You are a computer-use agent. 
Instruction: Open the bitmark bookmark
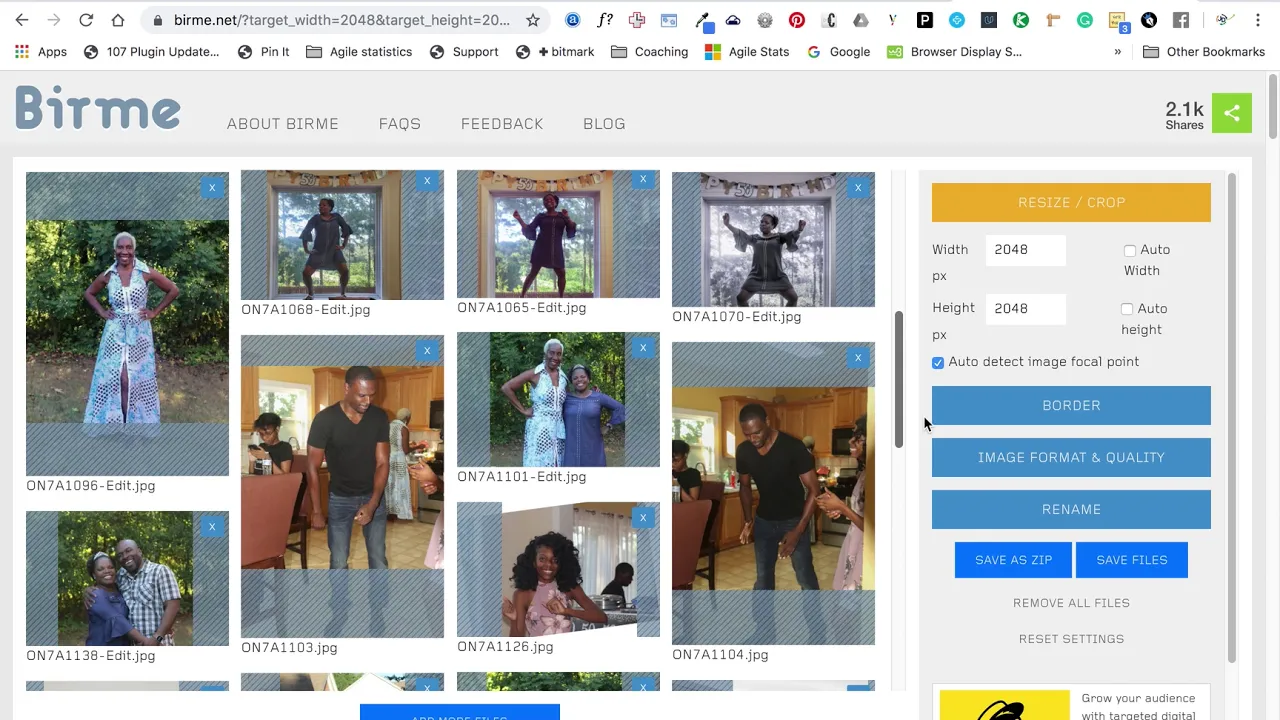click(555, 52)
